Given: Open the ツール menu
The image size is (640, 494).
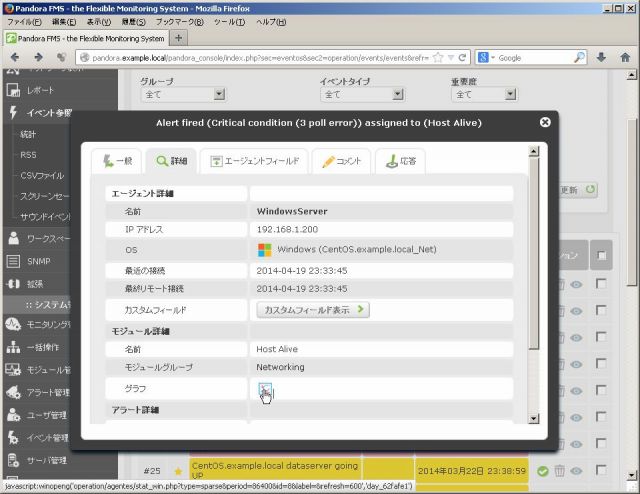Looking at the screenshot, I should (x=229, y=22).
